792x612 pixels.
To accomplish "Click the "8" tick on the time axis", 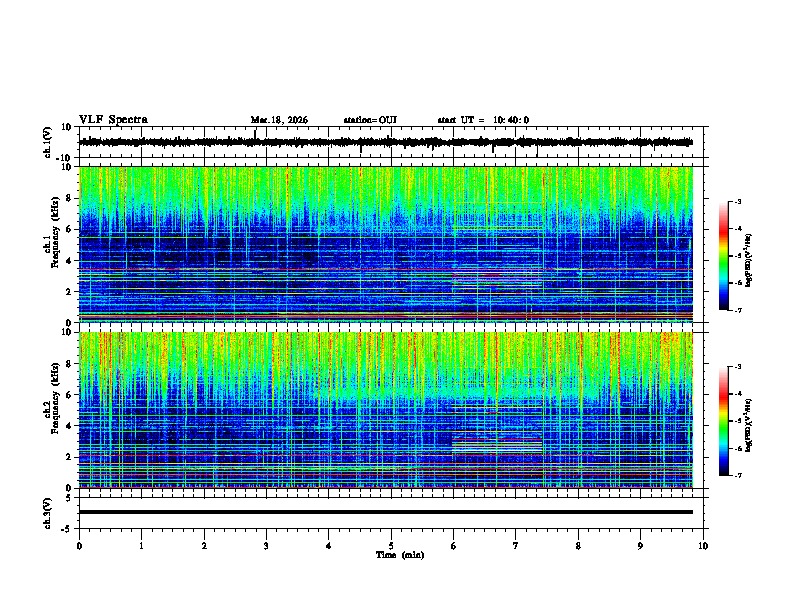I will pos(578,546).
